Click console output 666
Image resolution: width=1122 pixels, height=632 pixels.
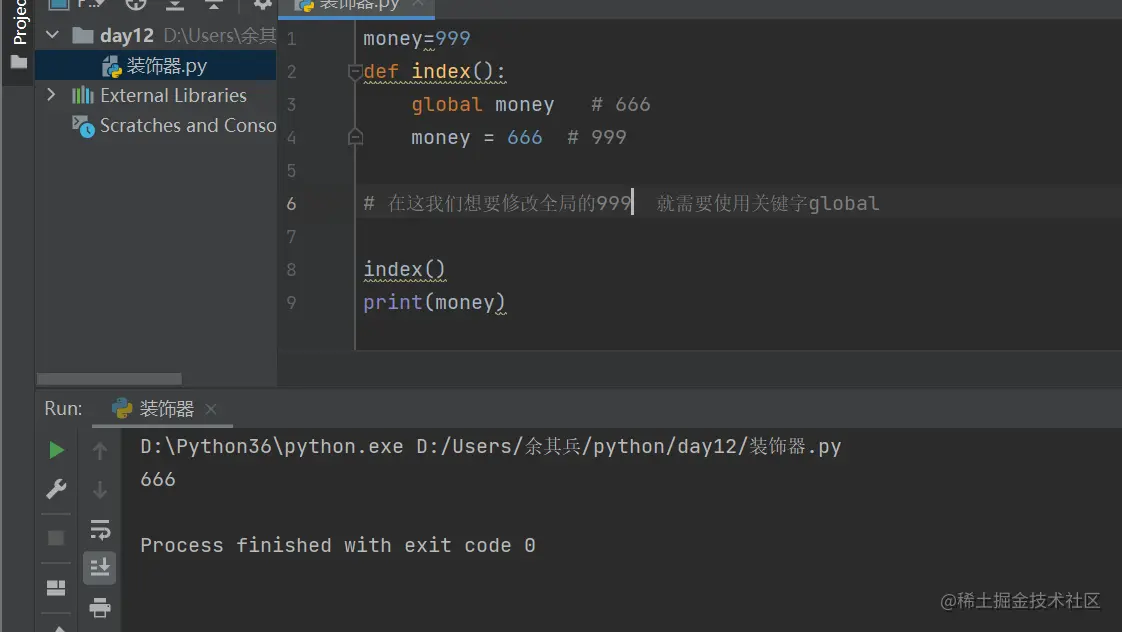pos(157,479)
